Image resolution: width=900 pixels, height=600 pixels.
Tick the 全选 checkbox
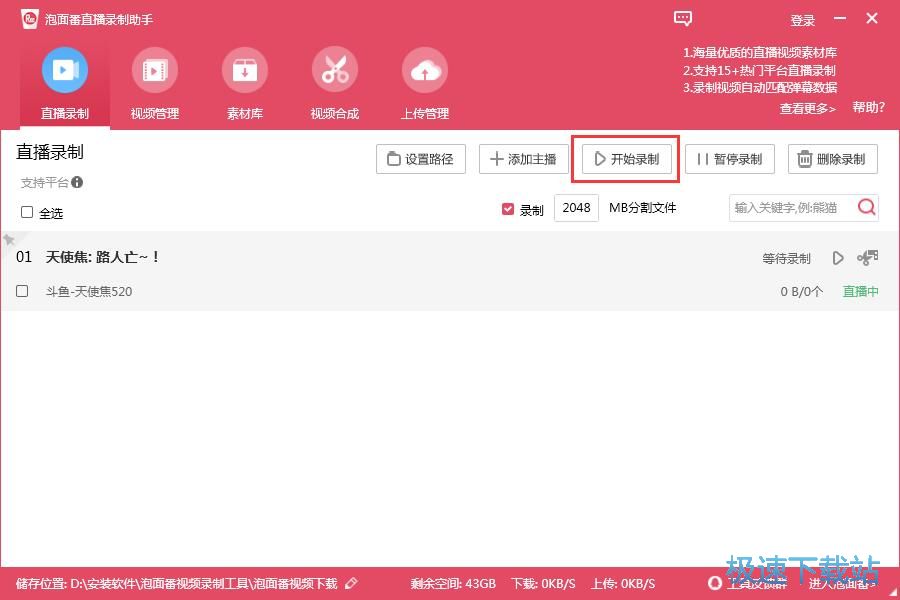(x=27, y=212)
